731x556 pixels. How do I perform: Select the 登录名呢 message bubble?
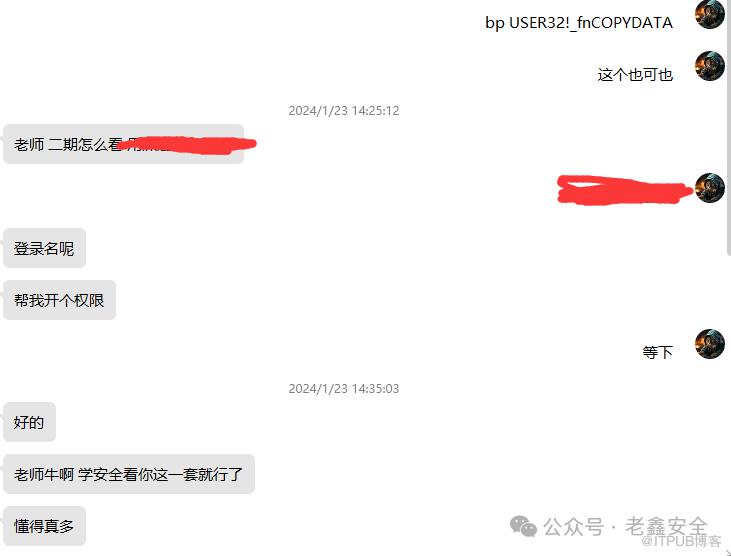point(44,248)
